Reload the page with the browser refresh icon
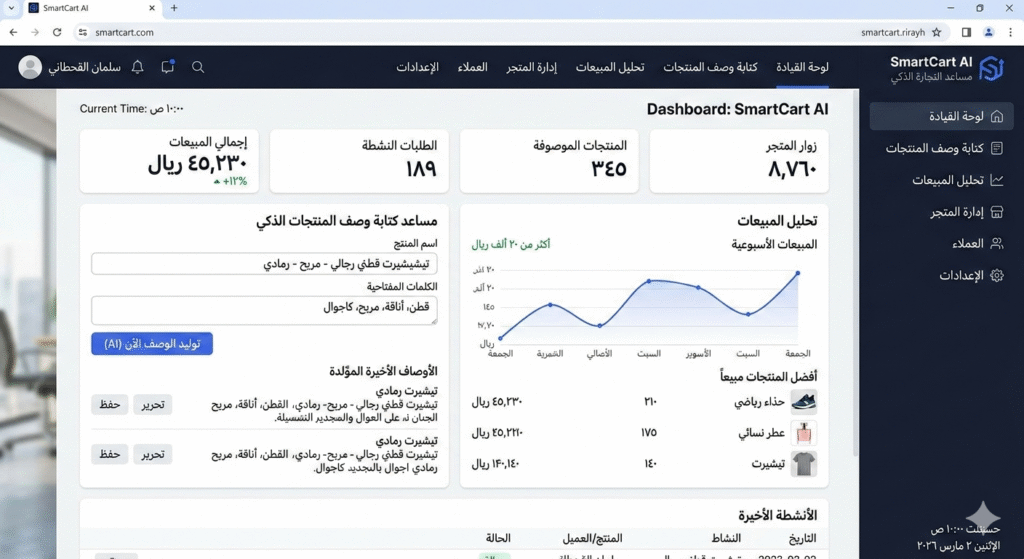 pos(57,32)
